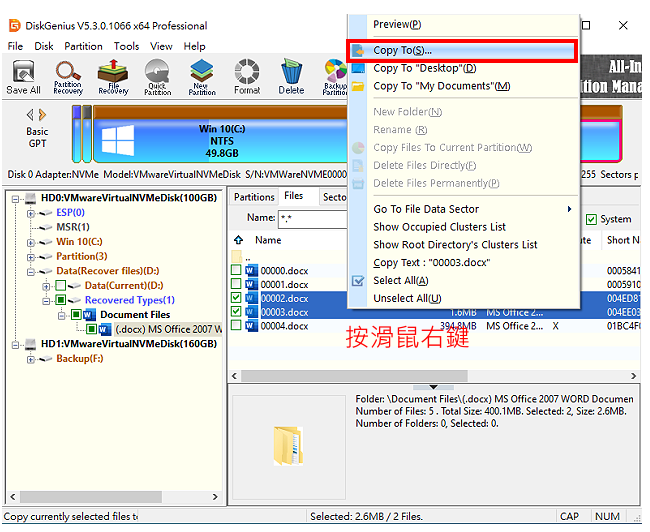Start Quick Partition

tap(158, 77)
